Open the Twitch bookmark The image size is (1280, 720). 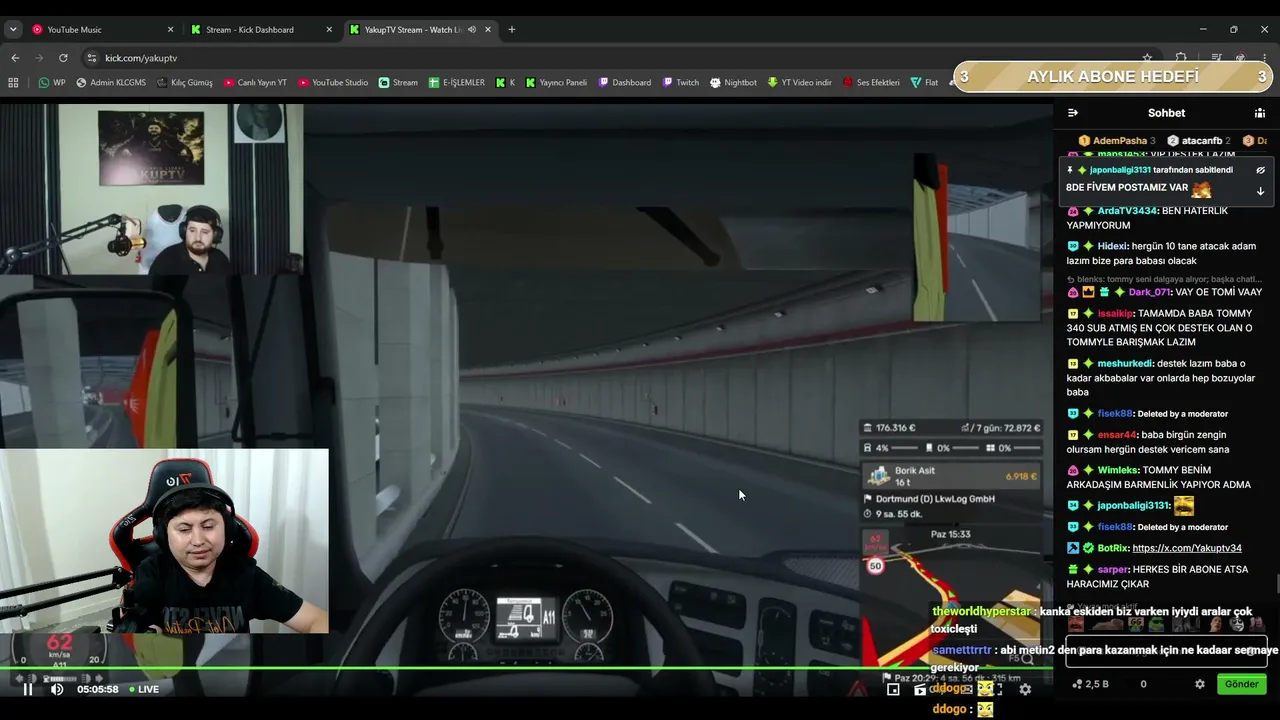(x=680, y=83)
